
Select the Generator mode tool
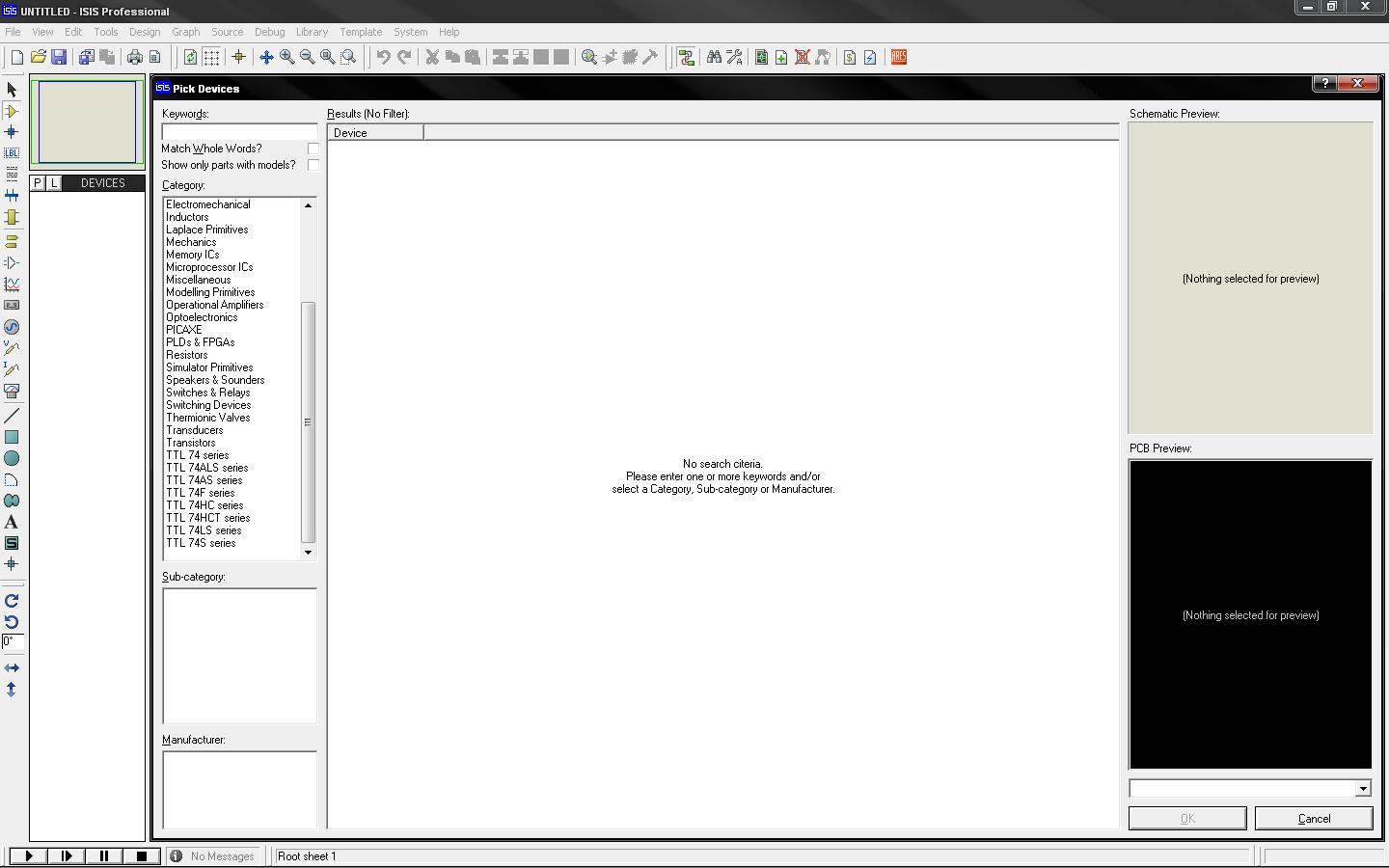click(12, 327)
